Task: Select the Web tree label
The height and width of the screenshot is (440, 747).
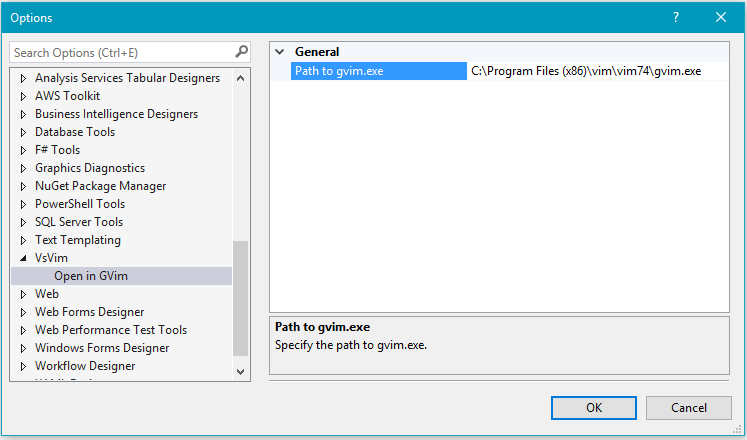Action: tap(47, 294)
